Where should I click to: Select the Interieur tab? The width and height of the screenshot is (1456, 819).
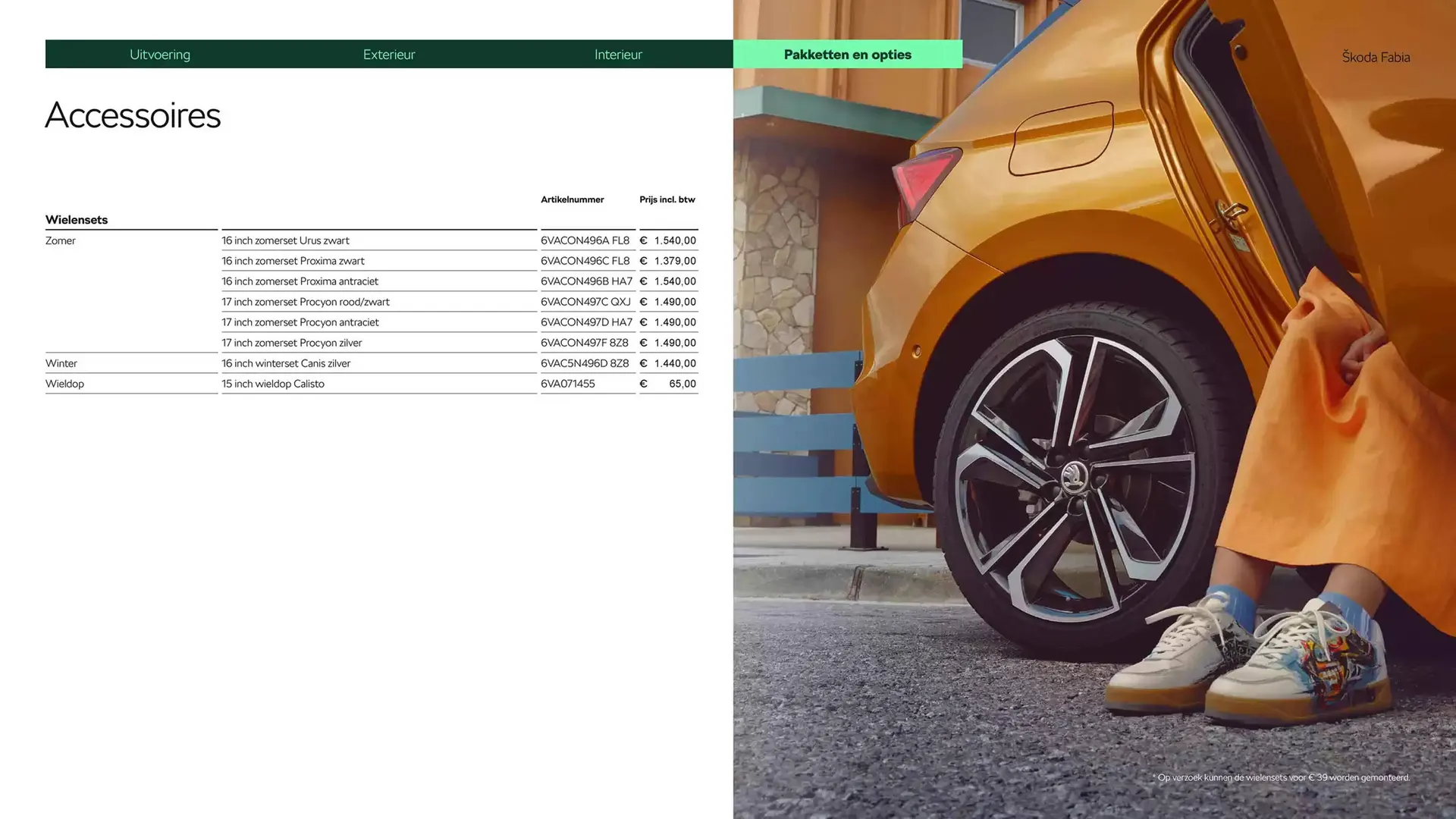coord(618,54)
